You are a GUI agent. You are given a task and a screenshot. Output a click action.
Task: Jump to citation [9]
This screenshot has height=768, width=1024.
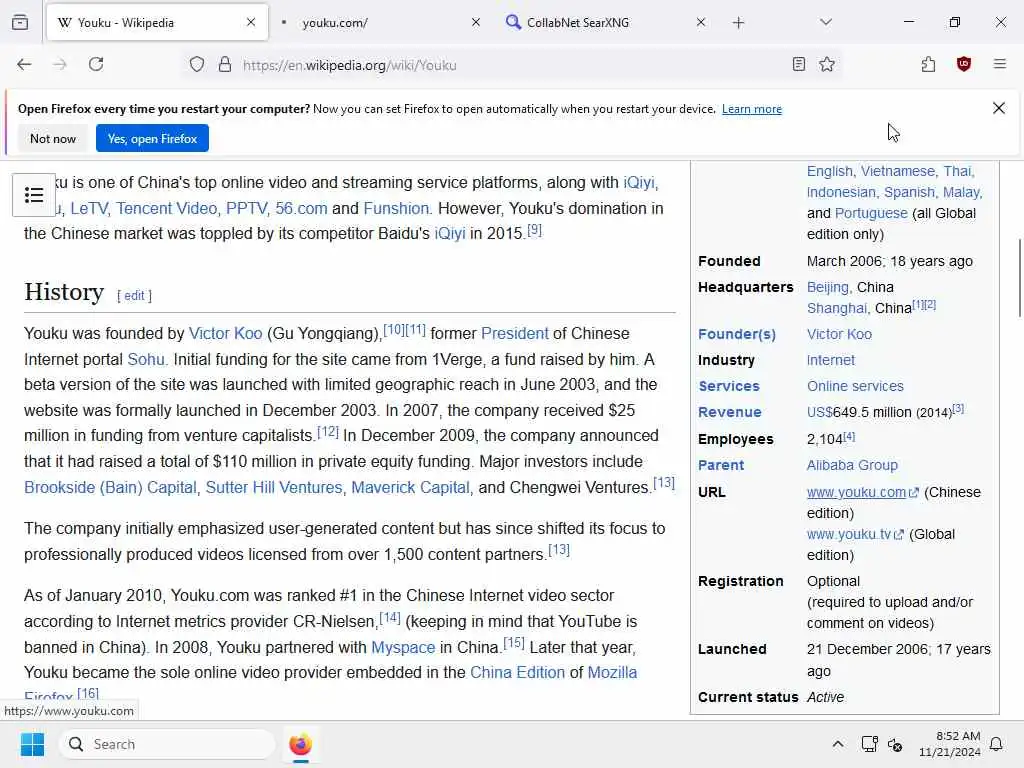tap(534, 230)
